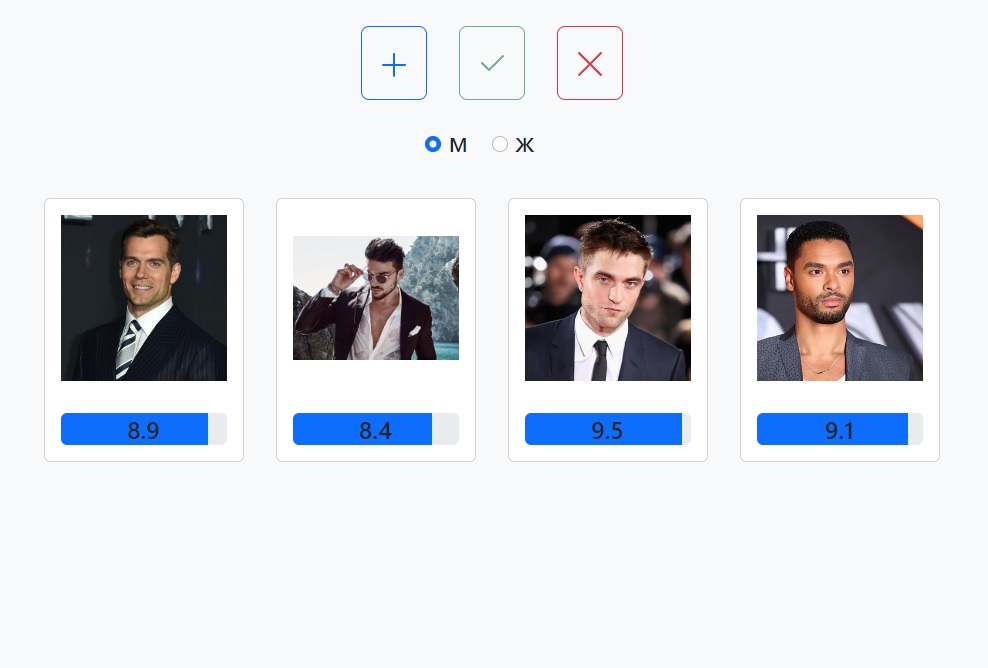The image size is (988, 668).
Task: Open photo of man wearing sunglasses
Action: (376, 298)
